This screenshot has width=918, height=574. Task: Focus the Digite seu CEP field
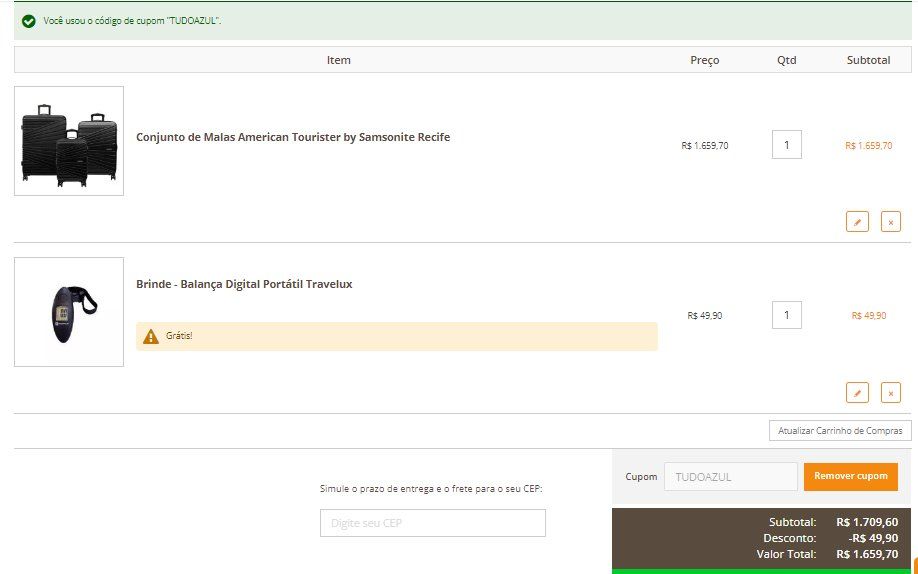(433, 523)
